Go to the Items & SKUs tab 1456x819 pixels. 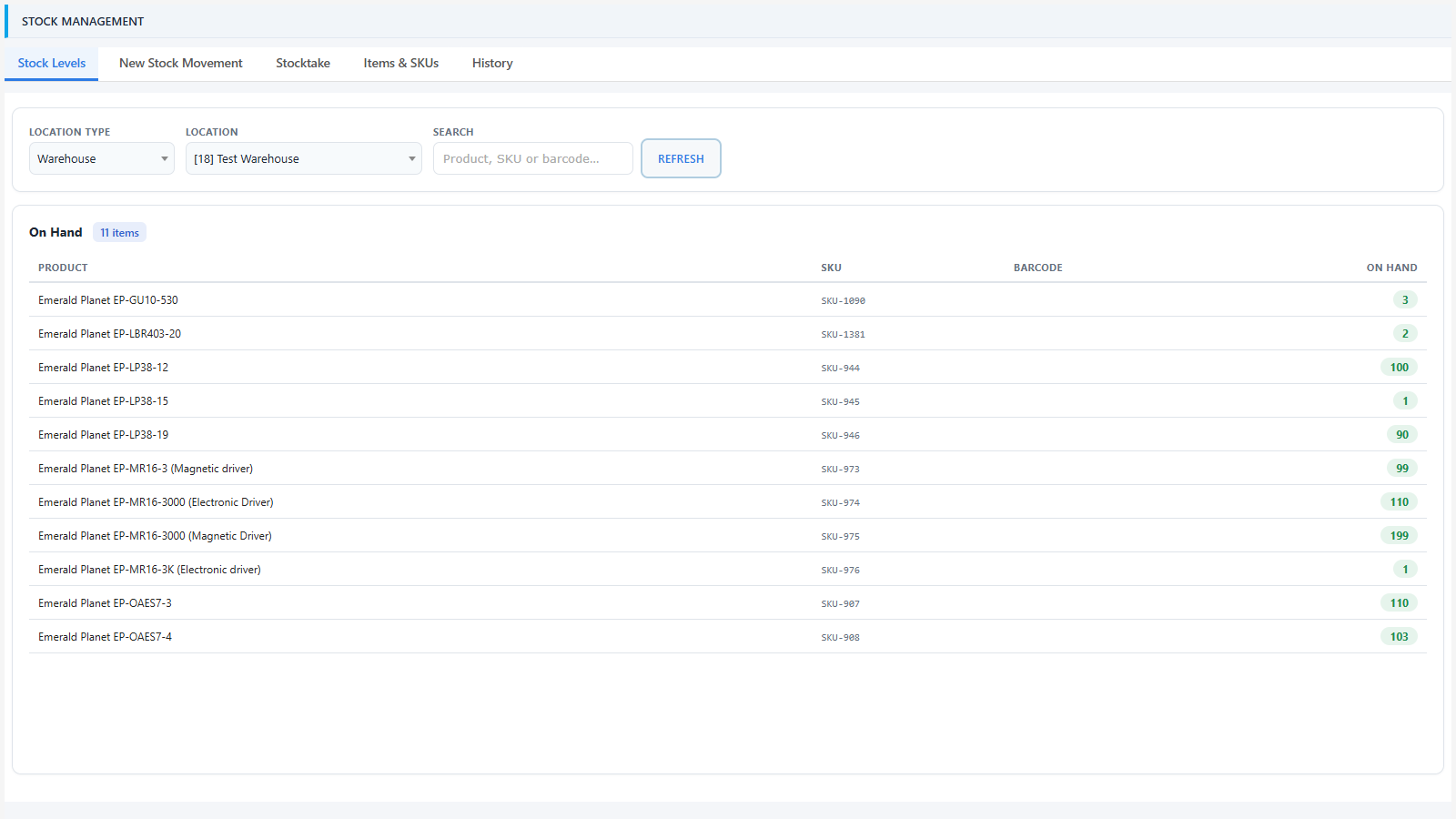point(401,63)
